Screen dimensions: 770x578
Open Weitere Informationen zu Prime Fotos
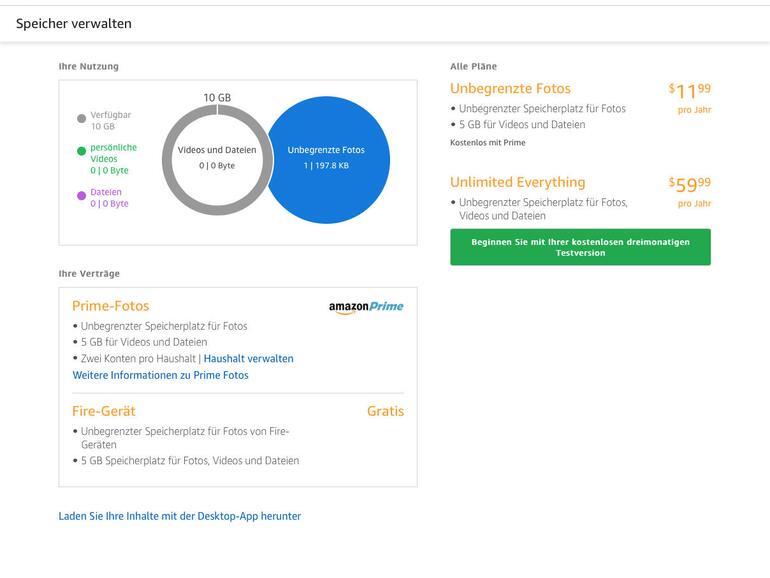click(160, 375)
